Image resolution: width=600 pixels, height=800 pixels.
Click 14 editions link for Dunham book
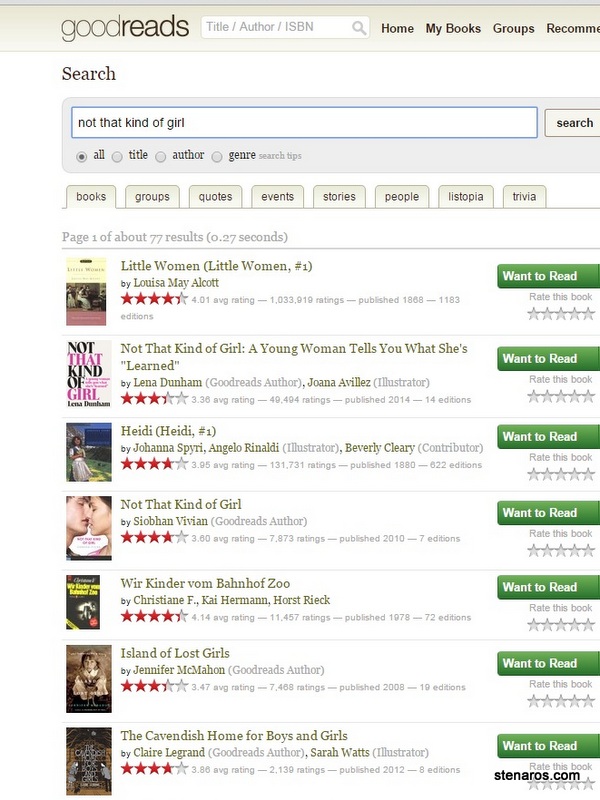tap(447, 400)
